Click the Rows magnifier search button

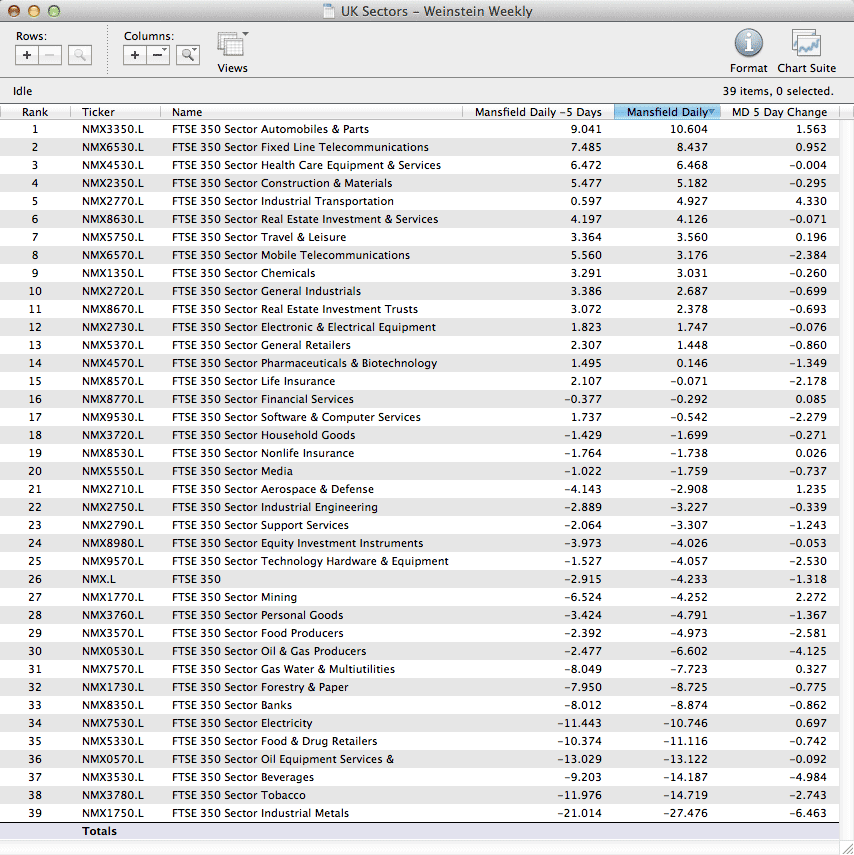[80, 55]
